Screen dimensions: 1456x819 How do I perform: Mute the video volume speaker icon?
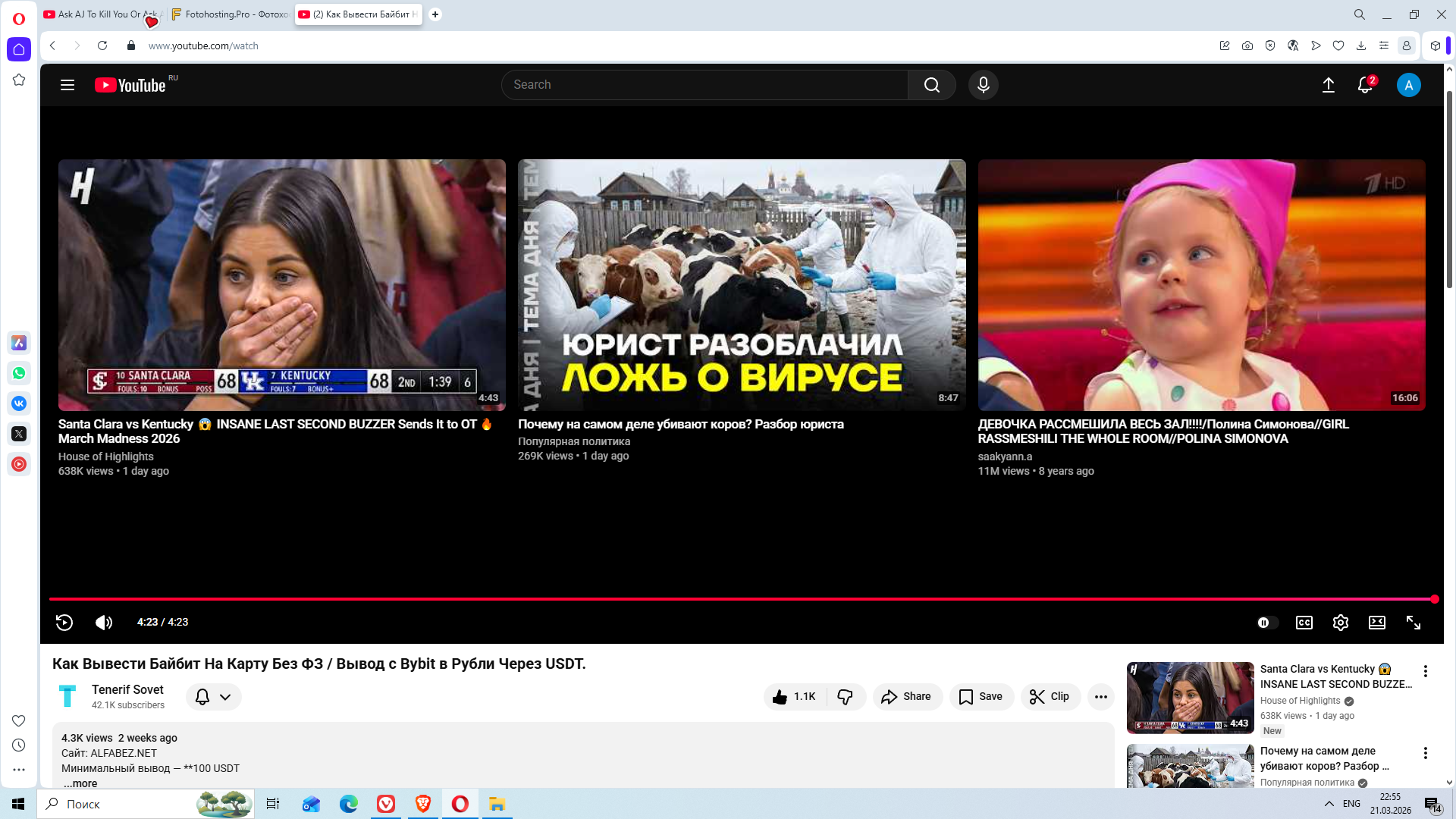(104, 623)
